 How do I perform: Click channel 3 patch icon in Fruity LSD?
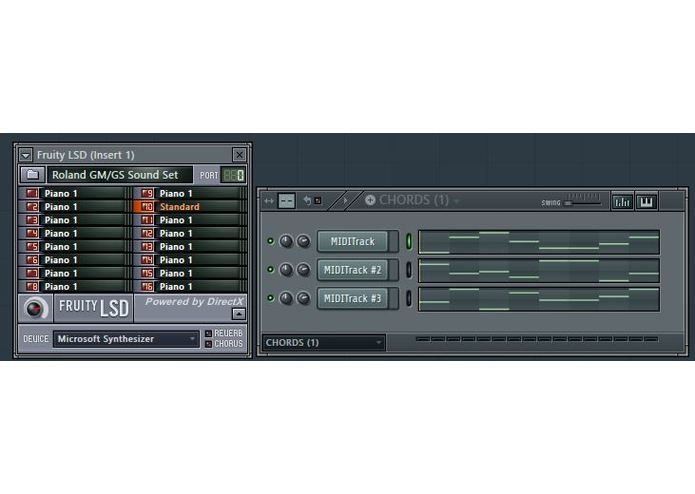click(32, 220)
